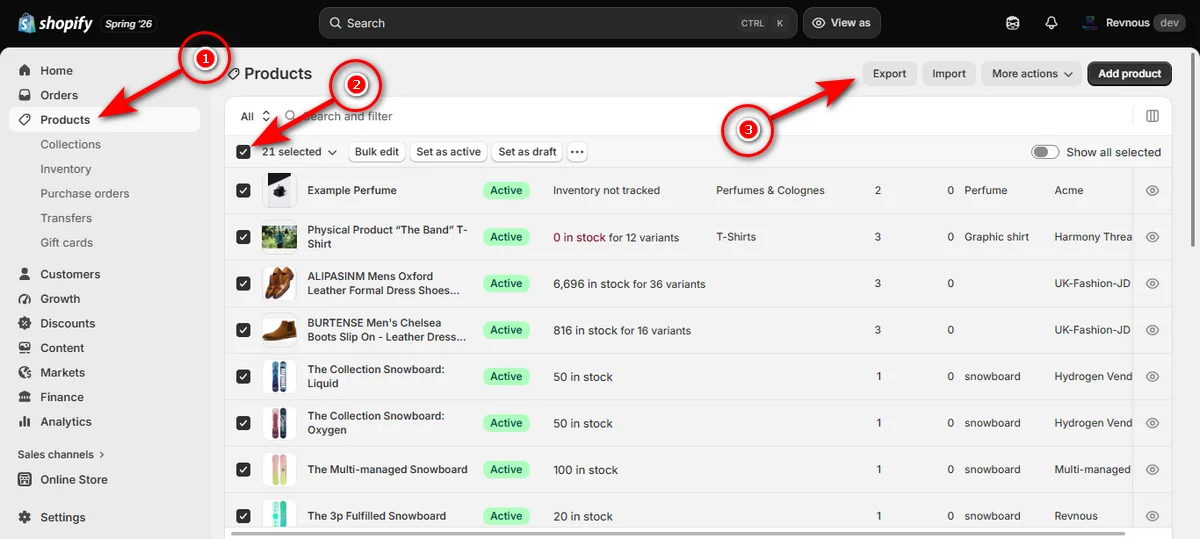Click the "Spring '26" edition badge
Image resolution: width=1200 pixels, height=539 pixels.
coord(128,23)
